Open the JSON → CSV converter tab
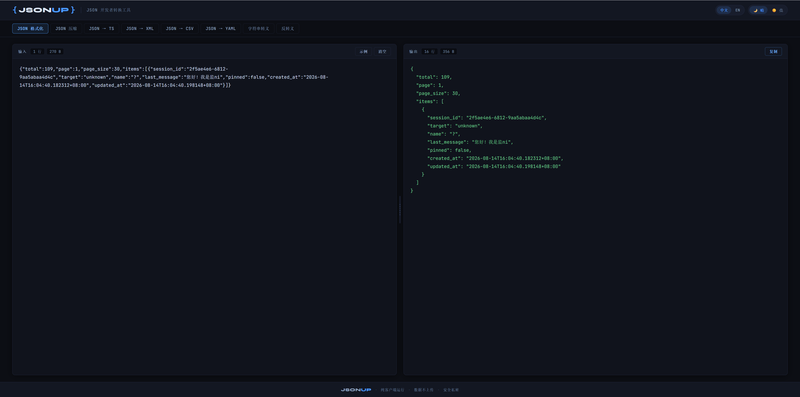 point(180,29)
